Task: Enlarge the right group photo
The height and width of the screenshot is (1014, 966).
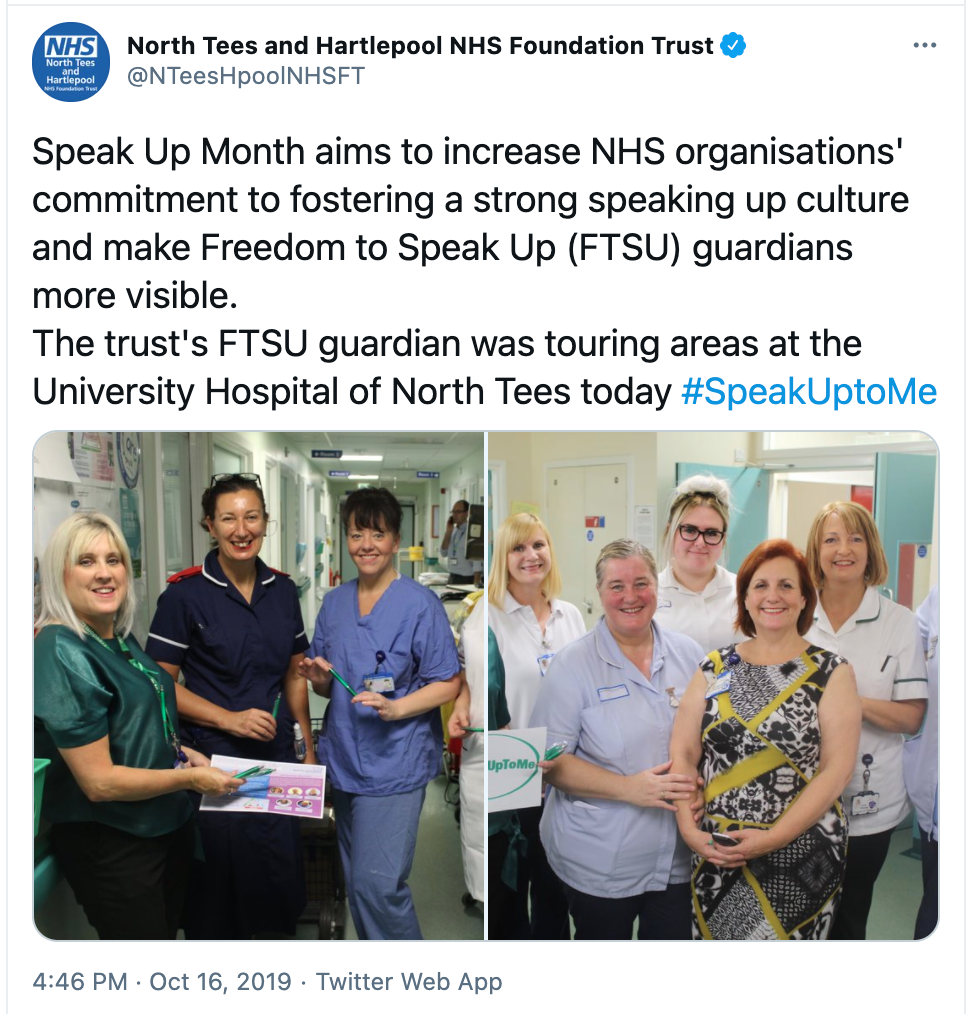Action: tap(713, 685)
